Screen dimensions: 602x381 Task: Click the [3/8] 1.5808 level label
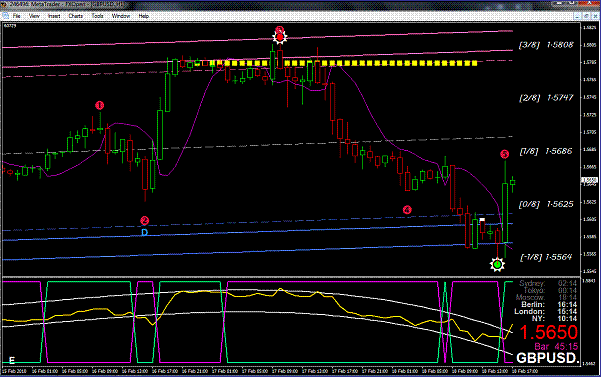(546, 45)
